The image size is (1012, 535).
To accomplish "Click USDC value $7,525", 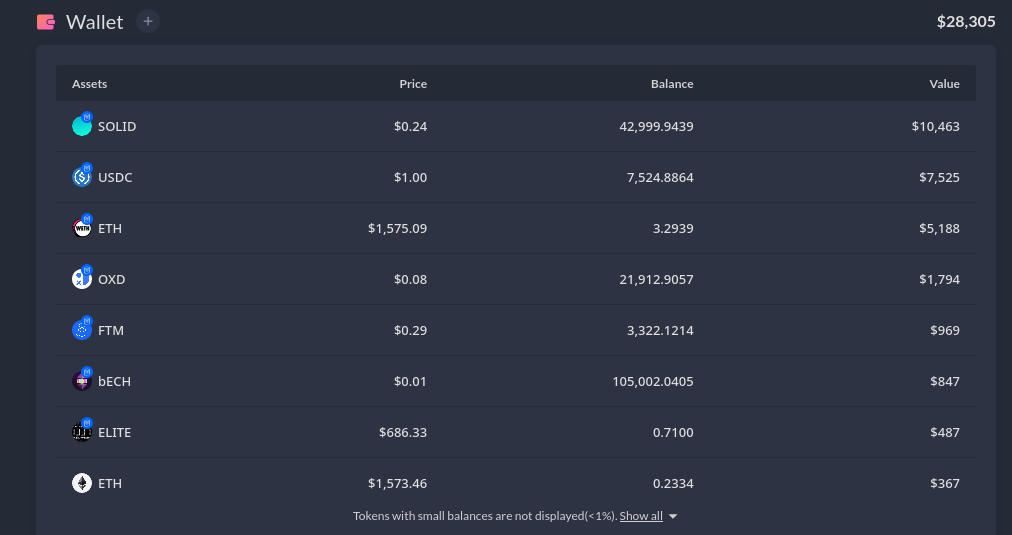I will 940,177.
